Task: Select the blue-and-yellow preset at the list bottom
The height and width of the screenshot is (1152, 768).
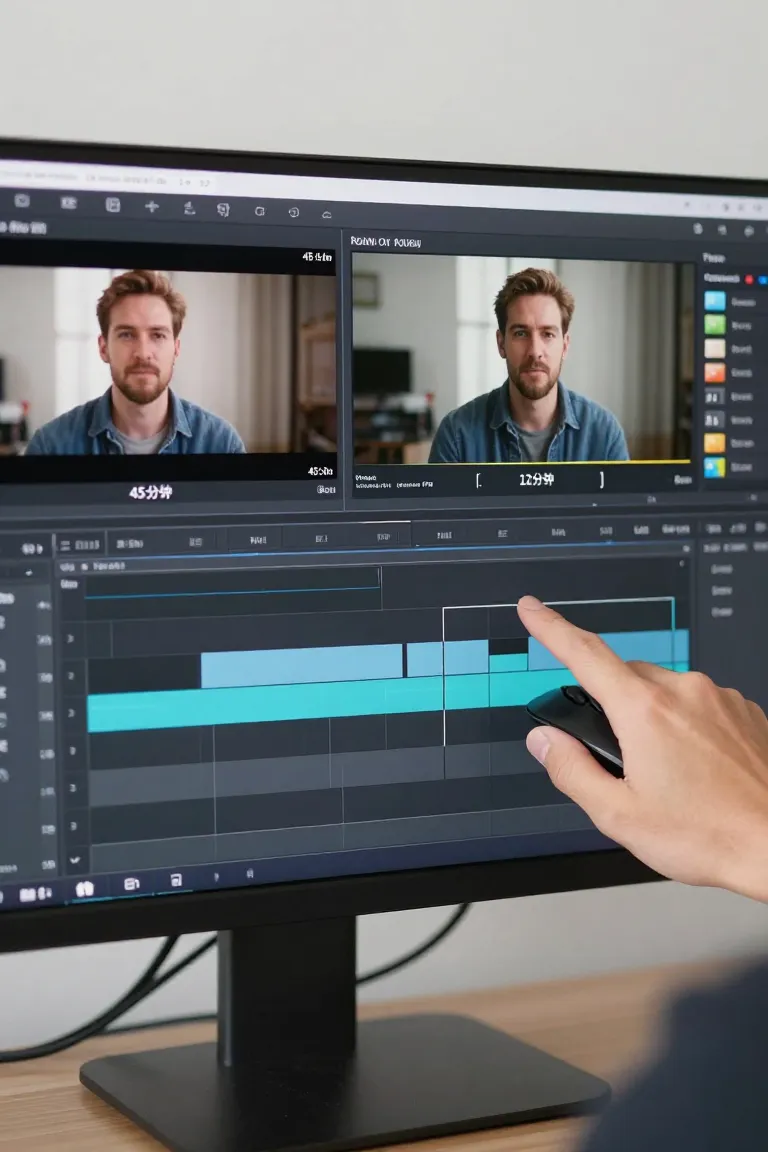Action: tap(714, 467)
